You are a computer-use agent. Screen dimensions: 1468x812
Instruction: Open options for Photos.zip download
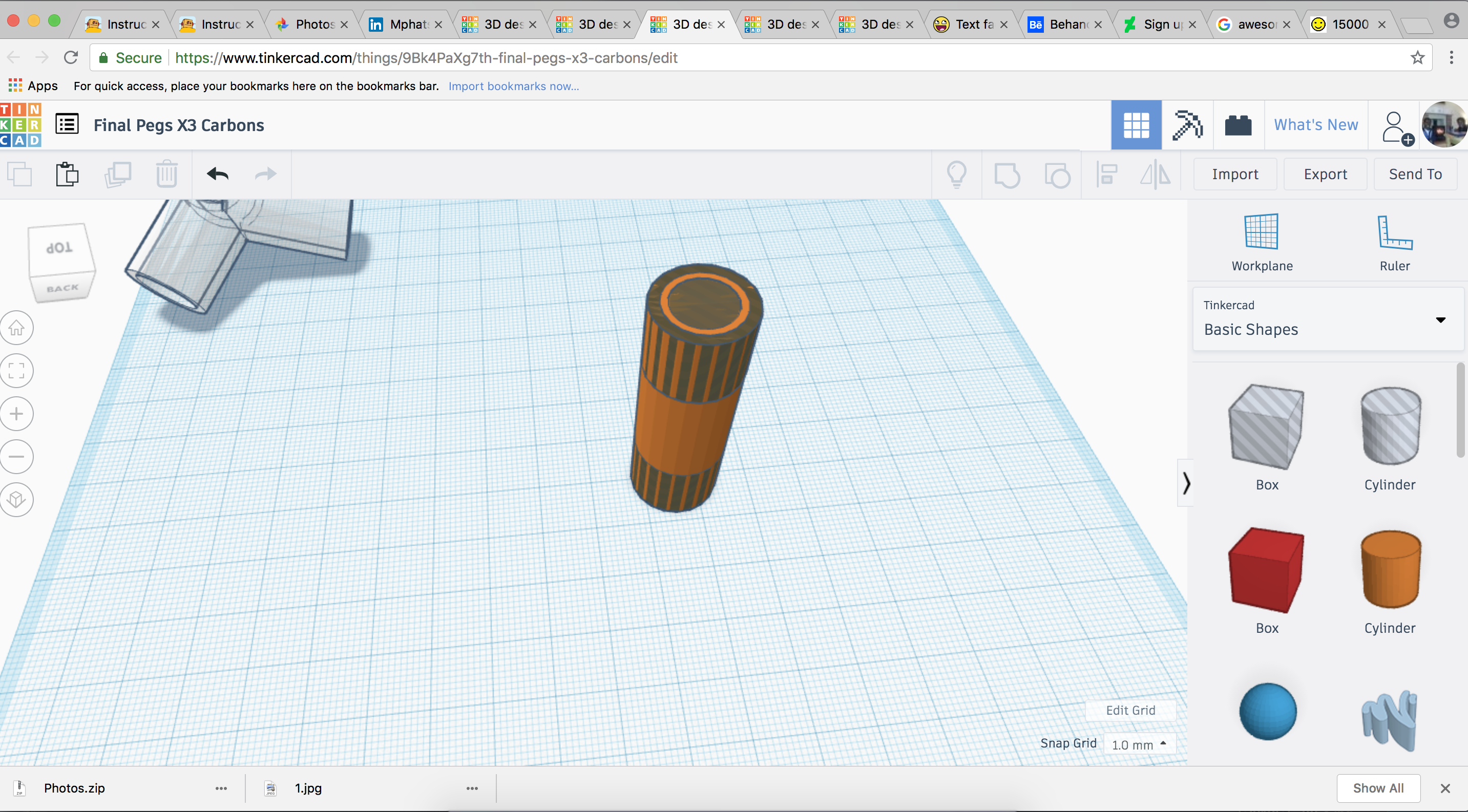(x=221, y=788)
